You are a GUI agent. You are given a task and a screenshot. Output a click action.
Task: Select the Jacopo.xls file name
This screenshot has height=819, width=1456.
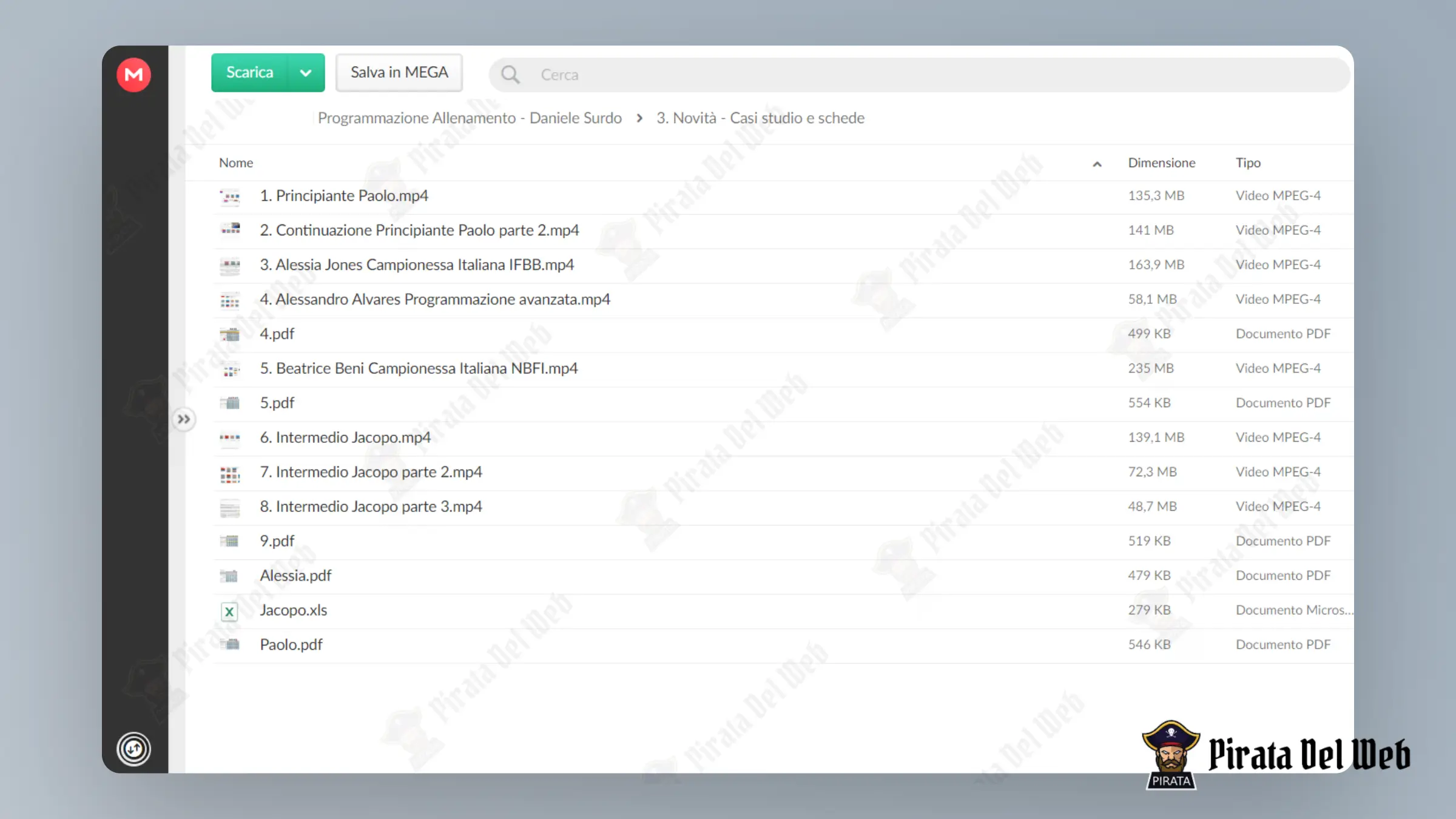[293, 610]
